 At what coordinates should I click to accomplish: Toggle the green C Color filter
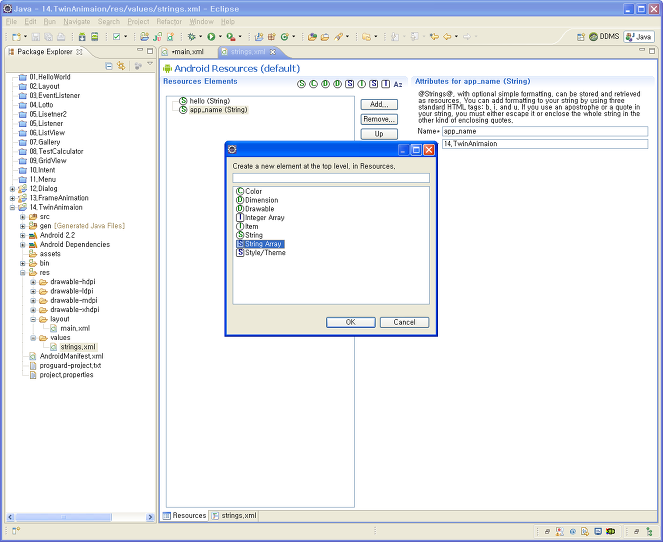[x=313, y=84]
